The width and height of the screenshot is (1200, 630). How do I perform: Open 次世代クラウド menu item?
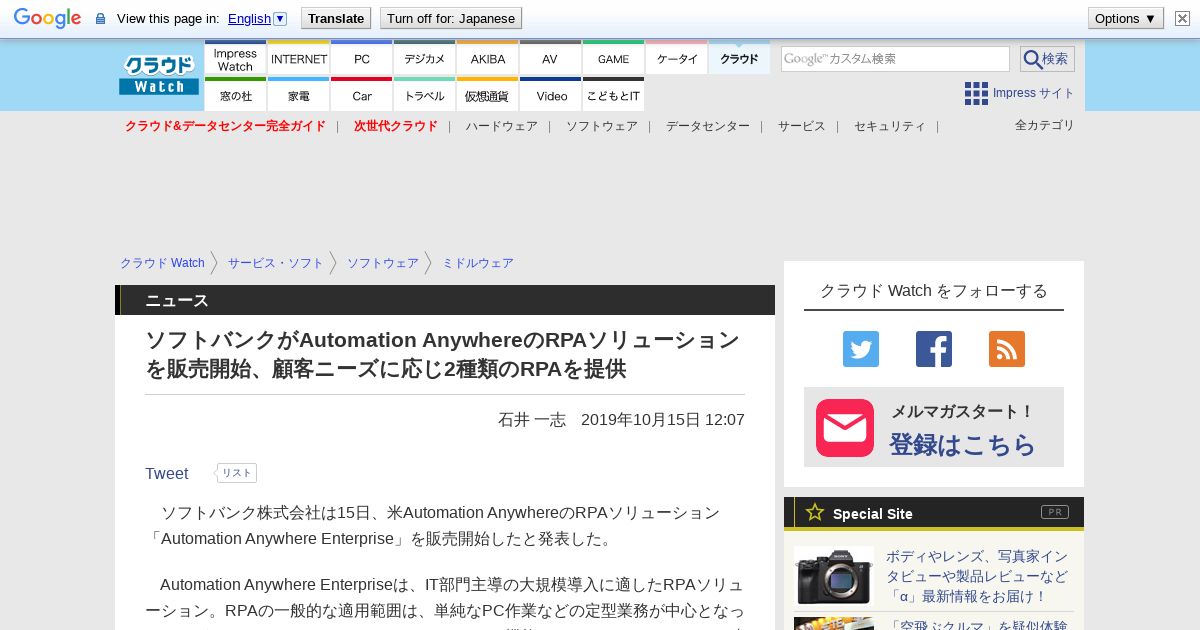[395, 126]
